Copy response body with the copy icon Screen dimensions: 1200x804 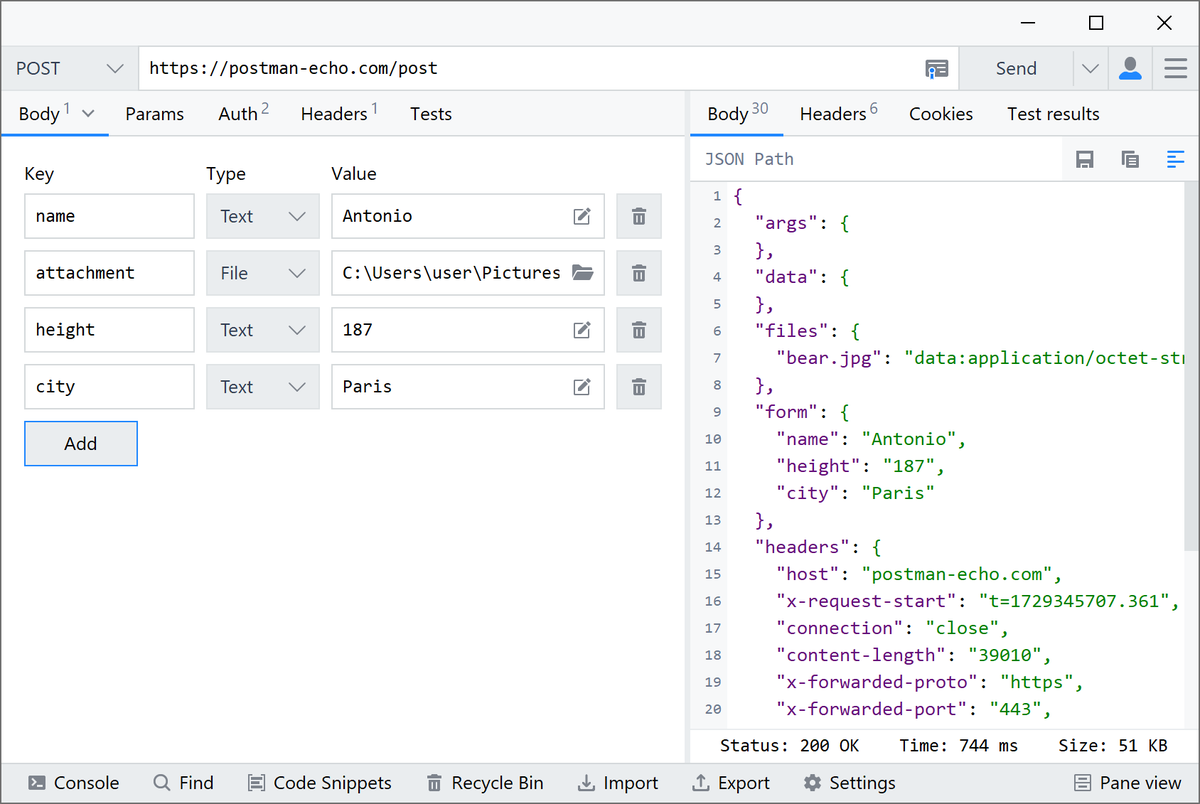click(x=1130, y=159)
